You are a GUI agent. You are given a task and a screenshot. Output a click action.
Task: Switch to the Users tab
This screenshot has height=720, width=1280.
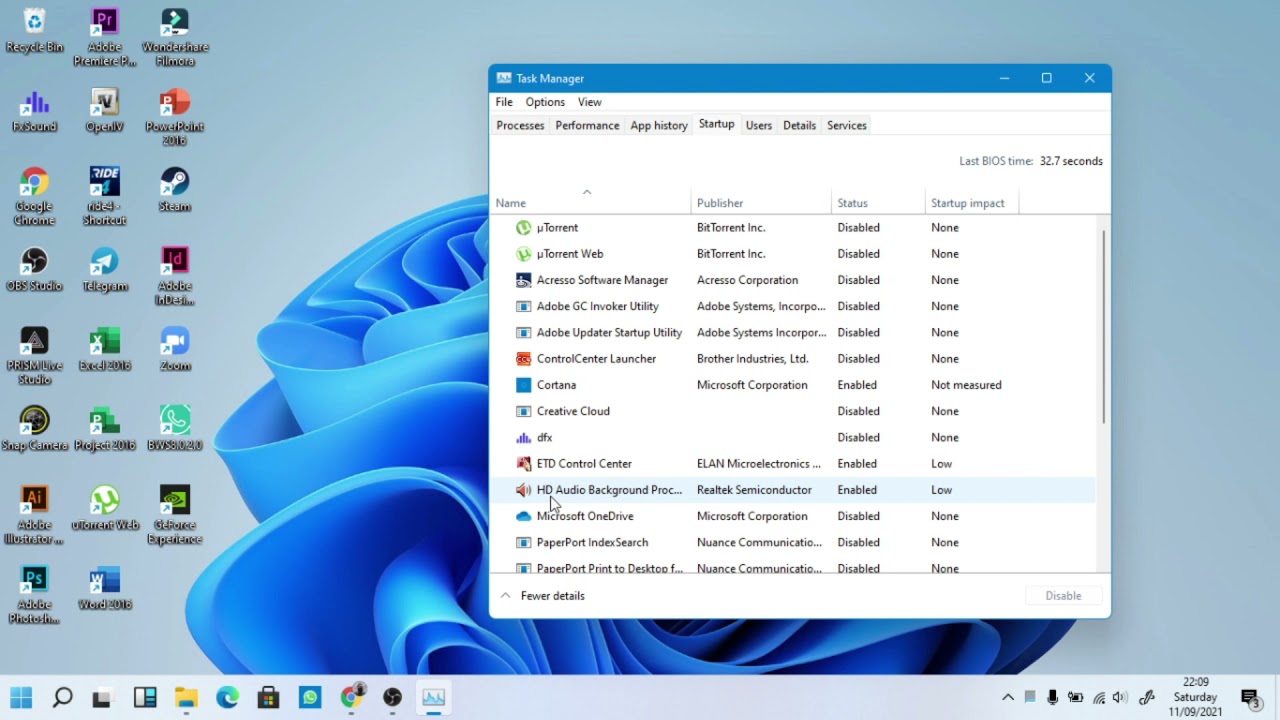click(x=759, y=126)
